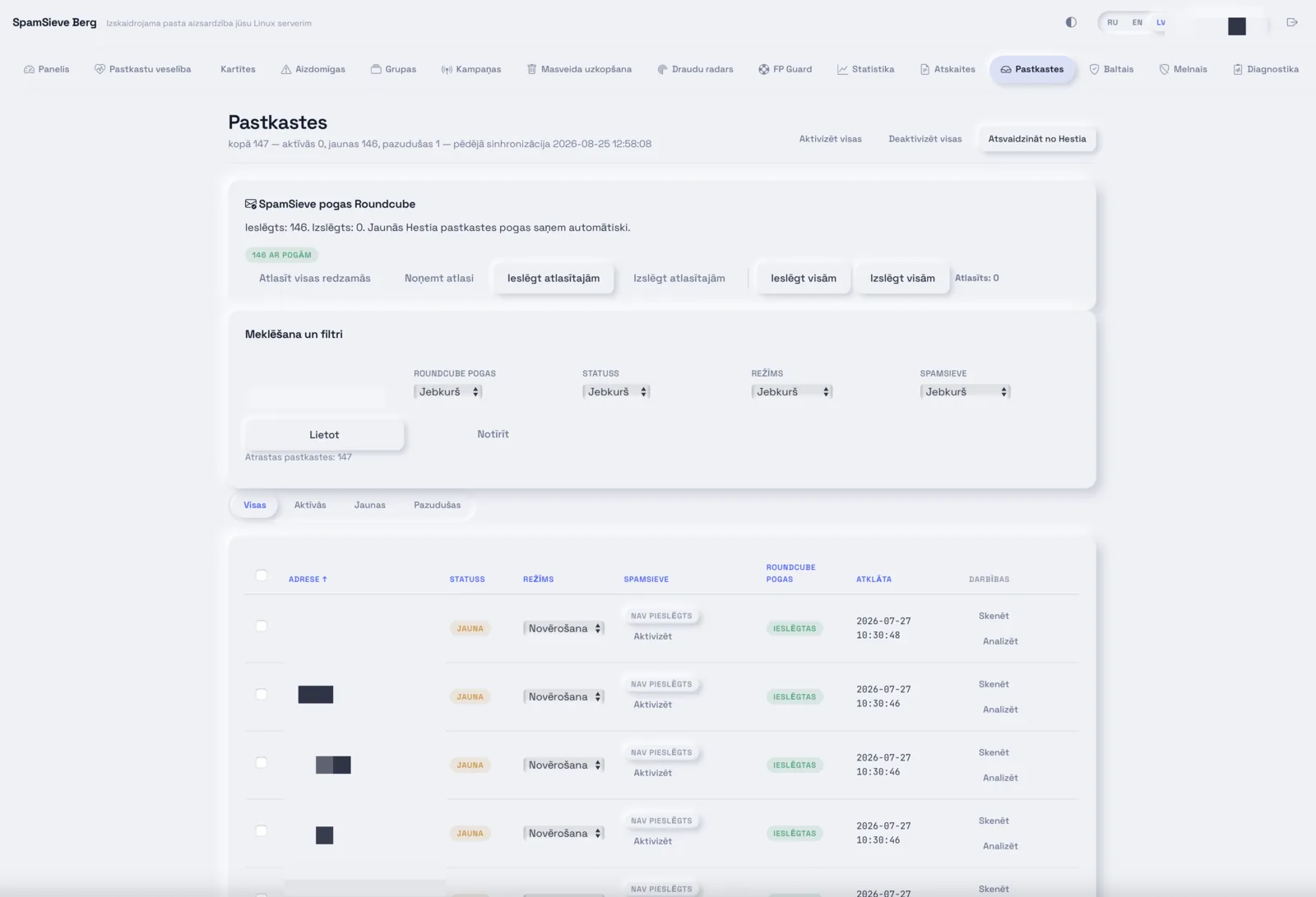
Task: Change first row Novērošana mode dropdown
Action: coord(563,628)
